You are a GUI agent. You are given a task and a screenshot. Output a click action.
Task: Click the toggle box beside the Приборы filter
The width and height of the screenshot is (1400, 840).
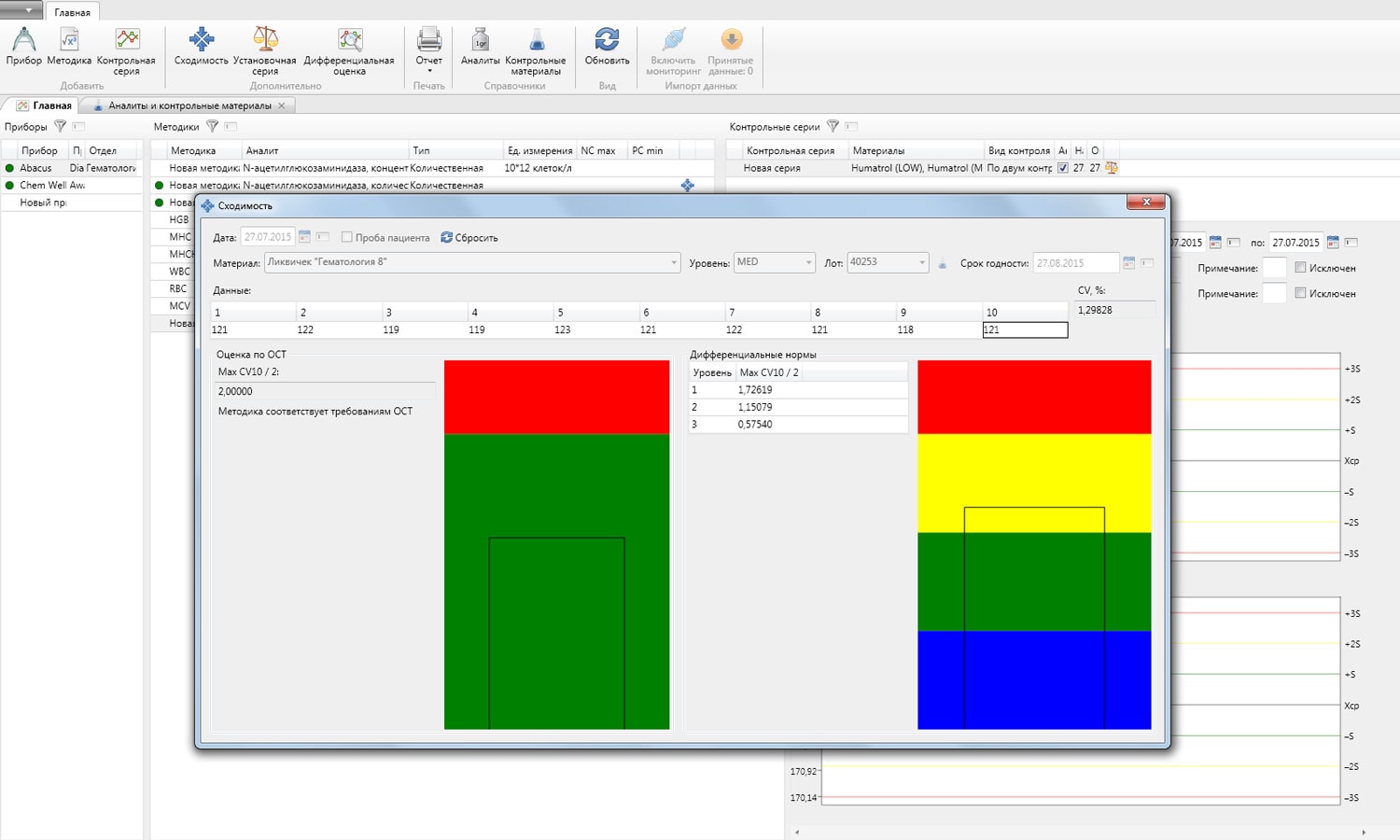(x=78, y=126)
